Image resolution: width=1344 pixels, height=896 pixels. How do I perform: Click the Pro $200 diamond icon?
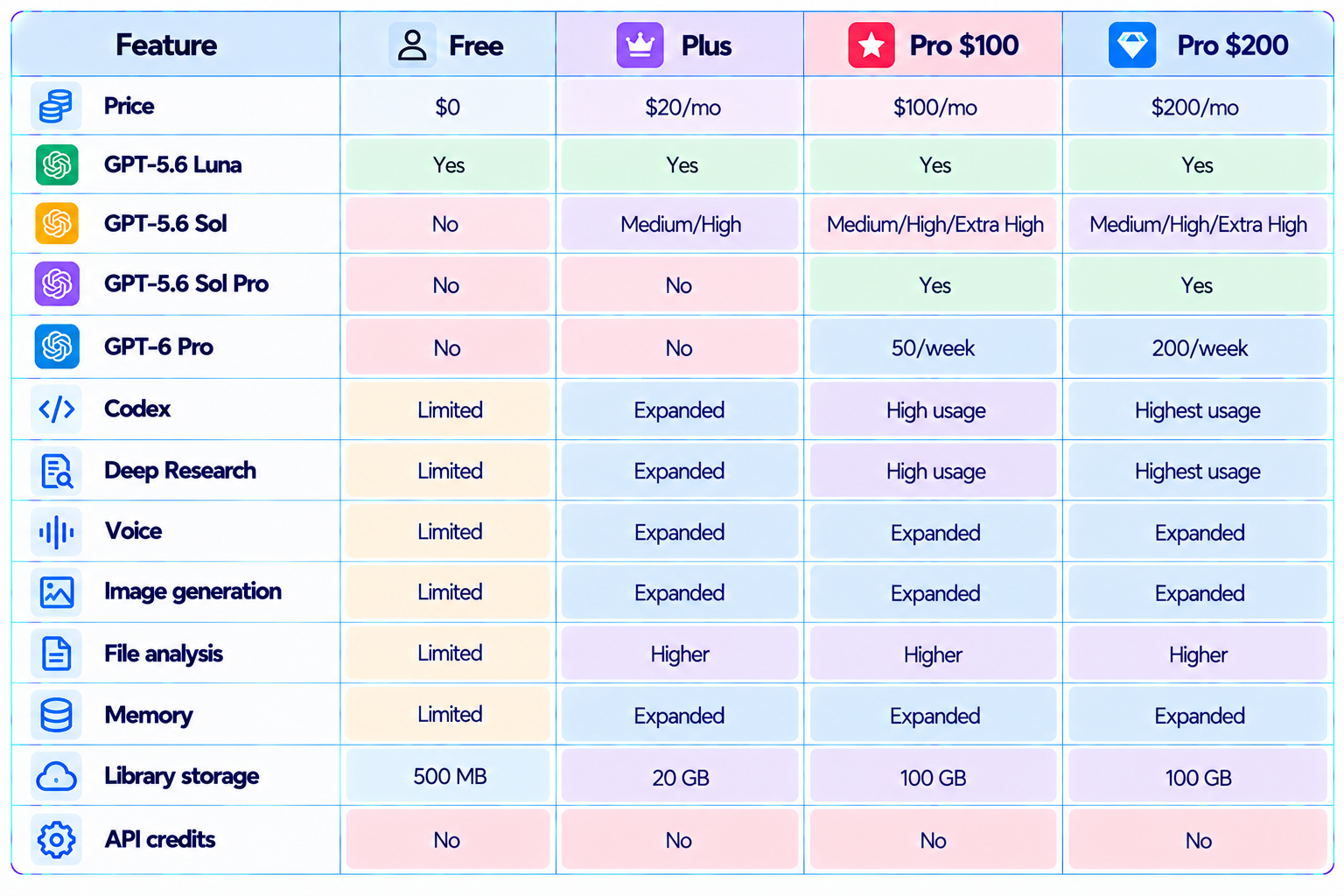(1132, 45)
